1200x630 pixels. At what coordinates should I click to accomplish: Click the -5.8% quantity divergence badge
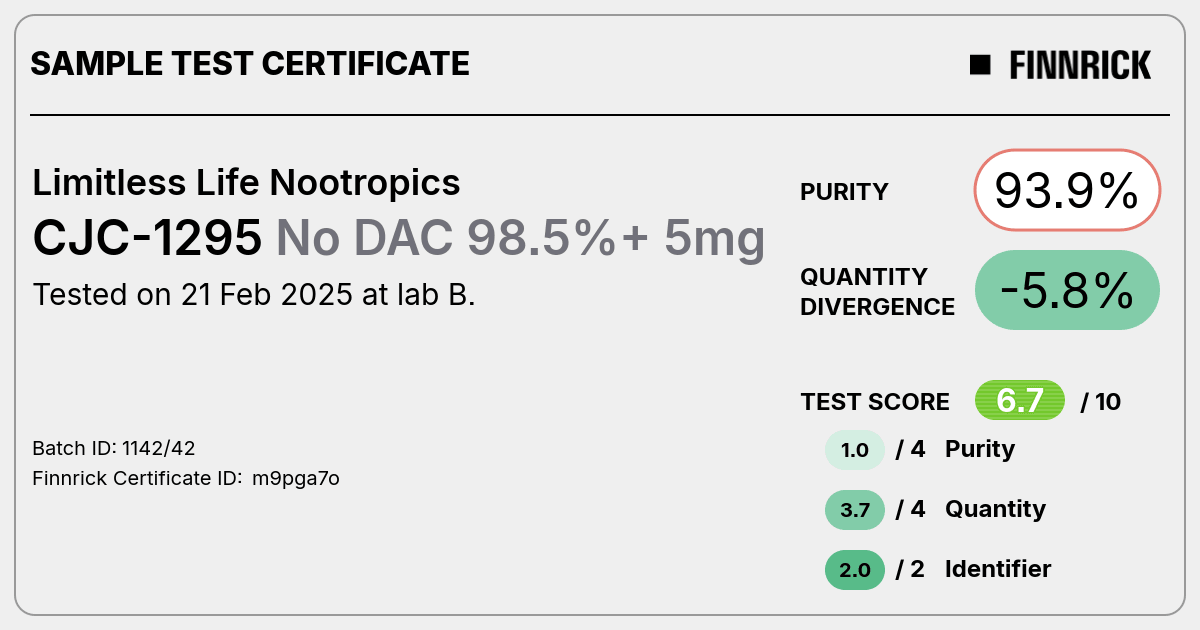coord(1067,290)
